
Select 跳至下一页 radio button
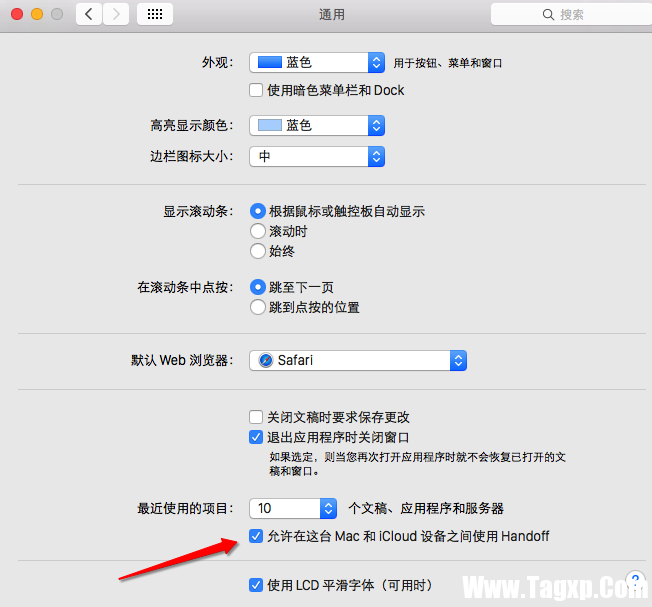coord(258,287)
